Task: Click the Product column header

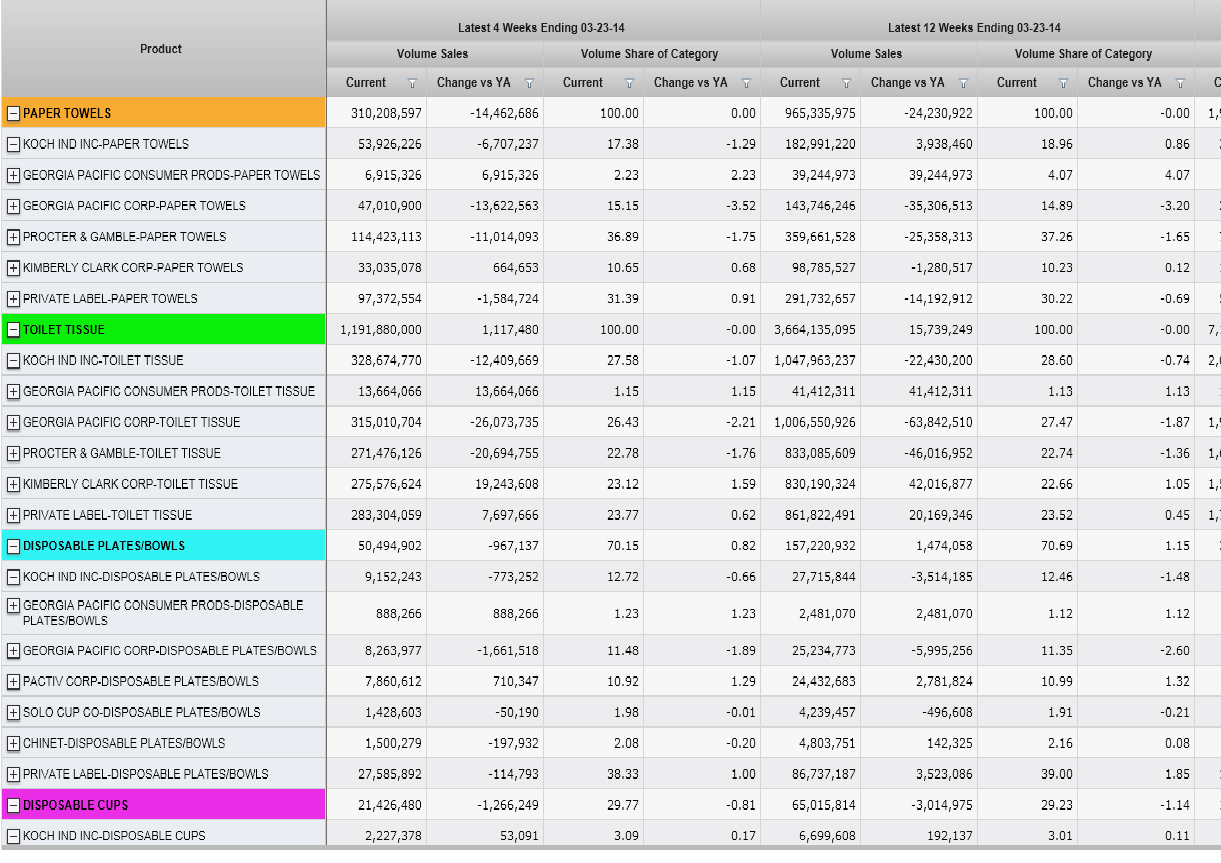Action: click(x=161, y=49)
